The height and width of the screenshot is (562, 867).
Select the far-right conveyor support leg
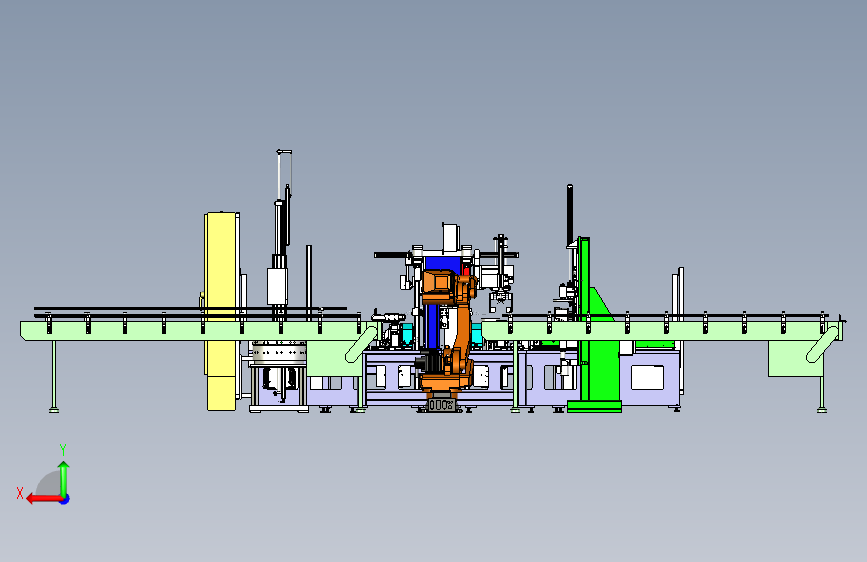[822, 394]
